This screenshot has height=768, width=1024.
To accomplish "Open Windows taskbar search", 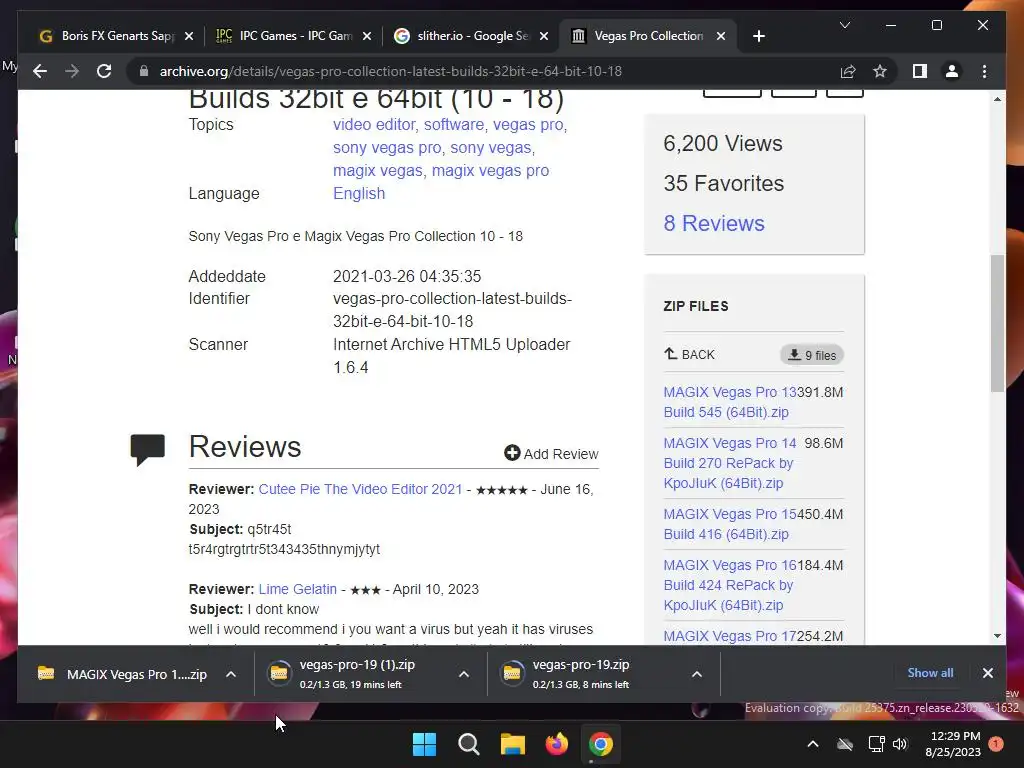I will [x=468, y=744].
